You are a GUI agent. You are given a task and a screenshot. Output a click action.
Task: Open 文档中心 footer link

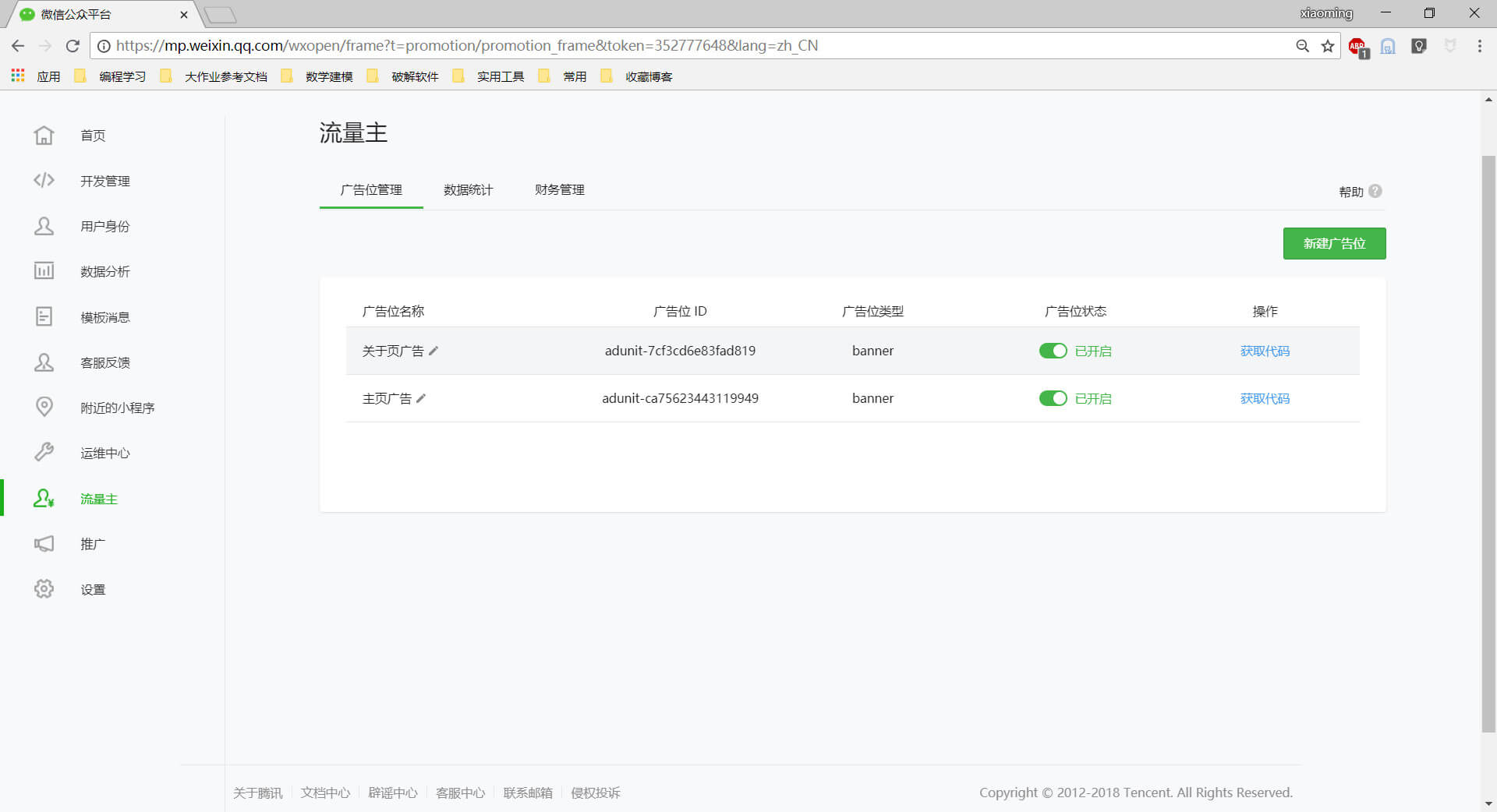[x=325, y=793]
